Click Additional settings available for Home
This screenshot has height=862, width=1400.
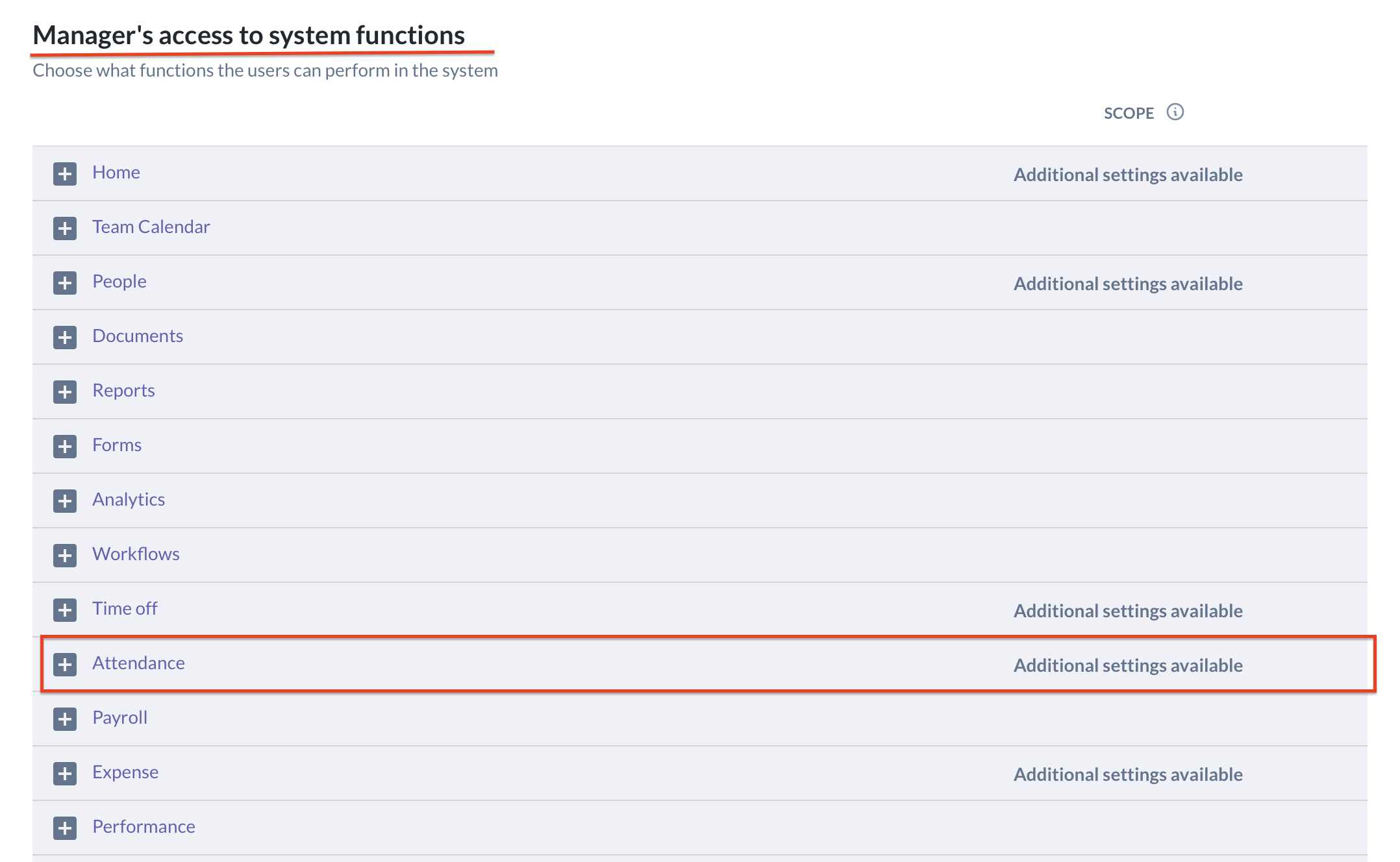[1128, 175]
